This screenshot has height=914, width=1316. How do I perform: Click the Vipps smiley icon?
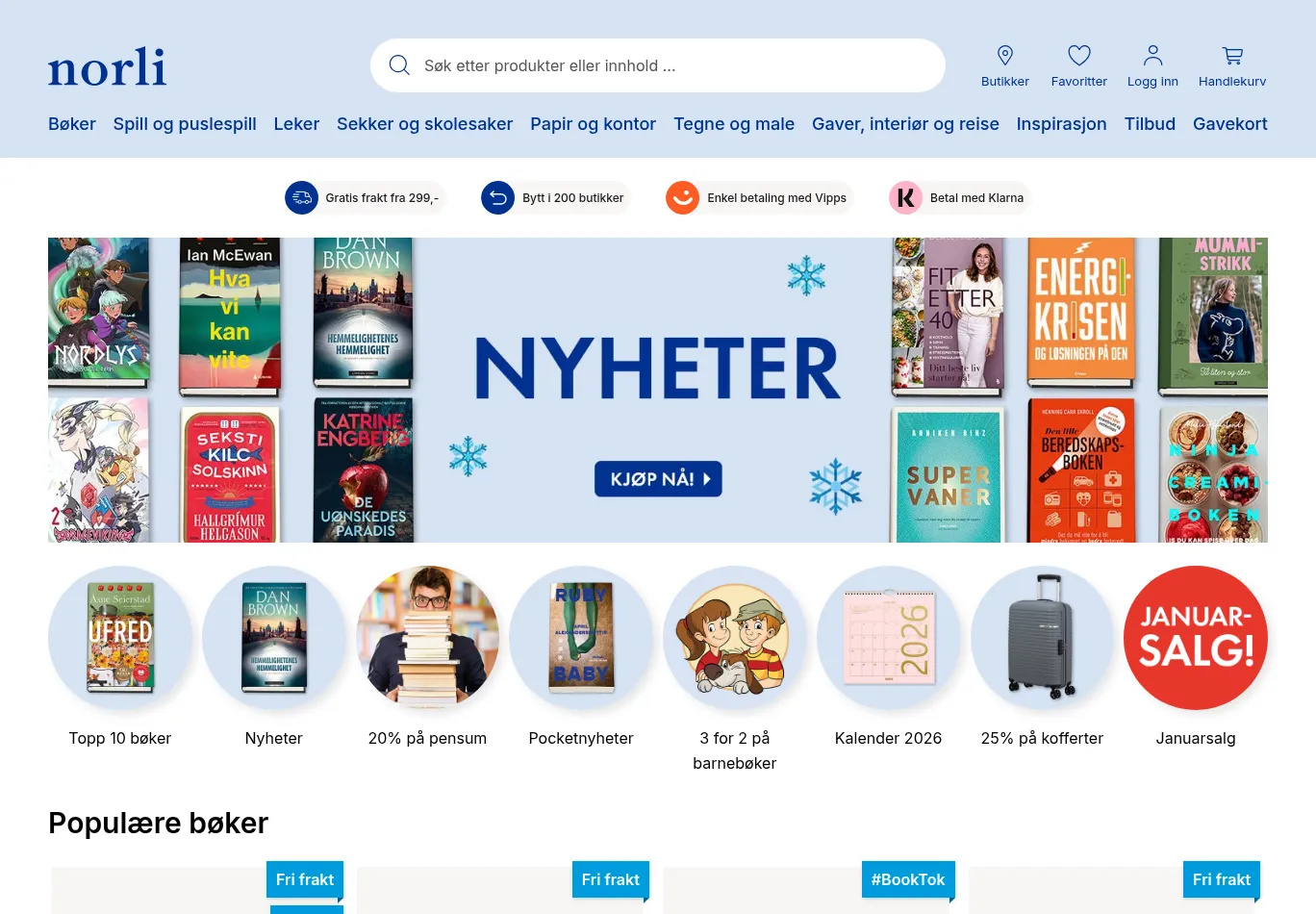click(x=682, y=198)
